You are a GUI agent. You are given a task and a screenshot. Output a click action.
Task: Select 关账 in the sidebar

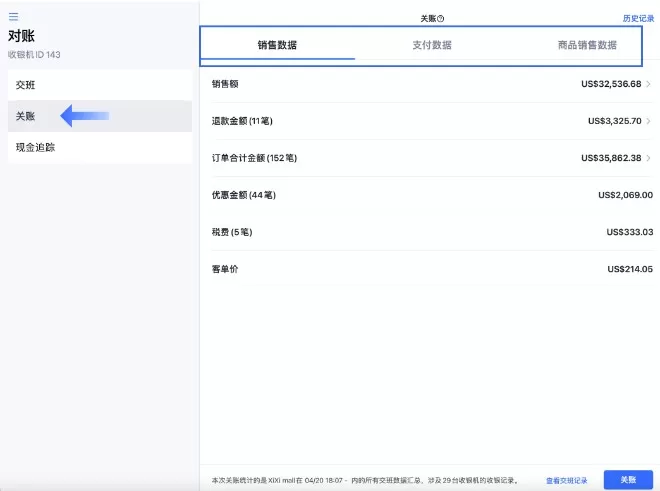(x=100, y=116)
